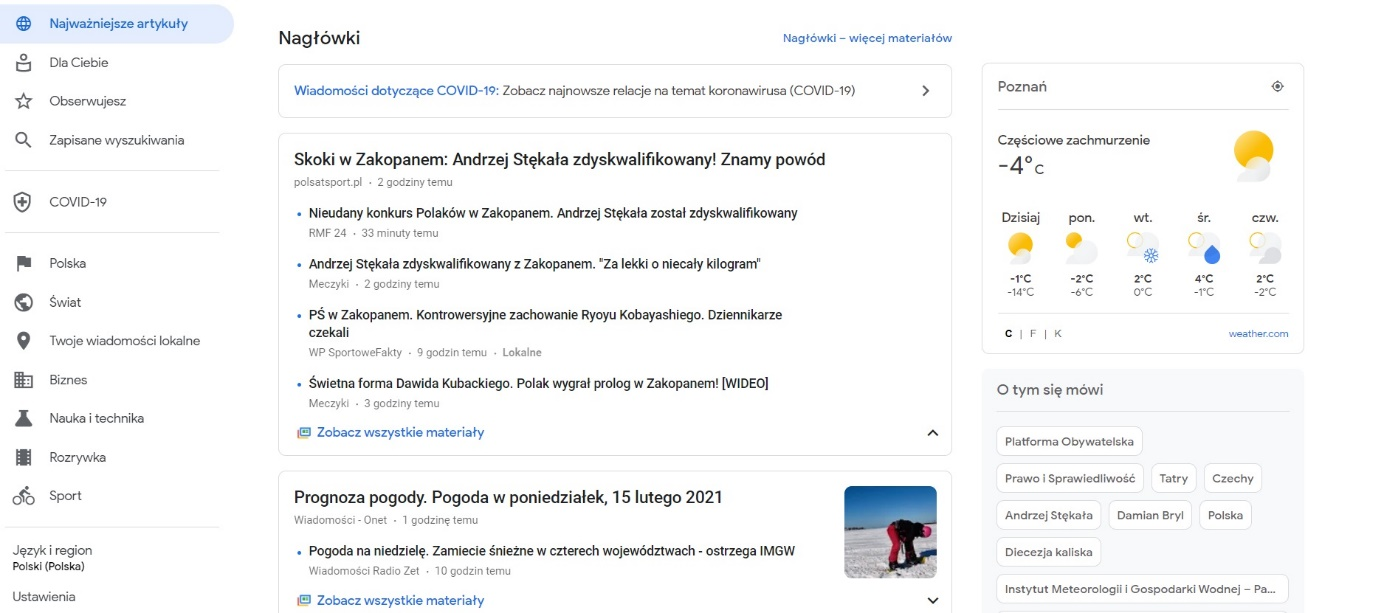Select Celsius unit C
1384x613 pixels.
pyautogui.click(x=1008, y=334)
